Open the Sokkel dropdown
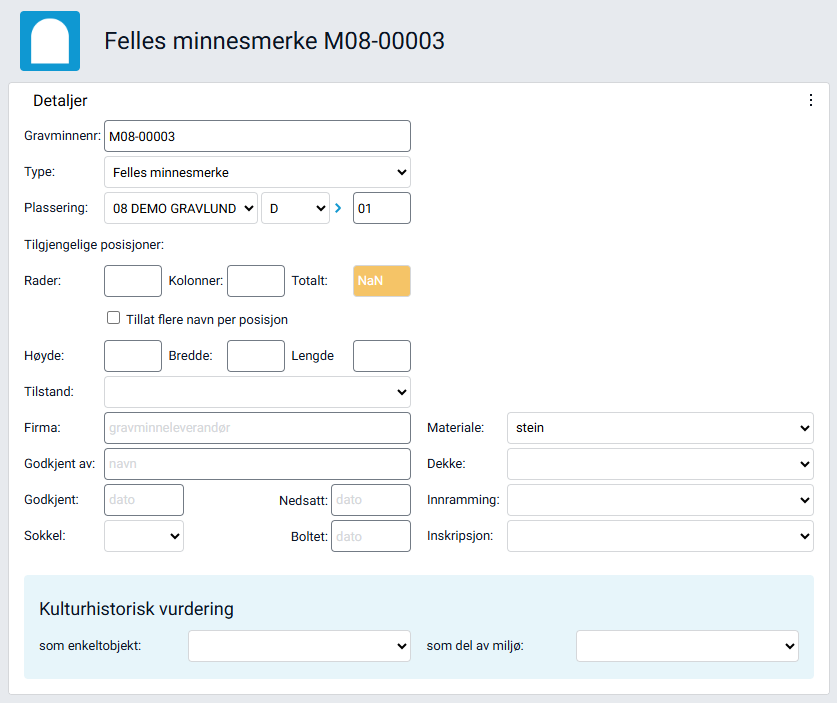 tap(143, 535)
